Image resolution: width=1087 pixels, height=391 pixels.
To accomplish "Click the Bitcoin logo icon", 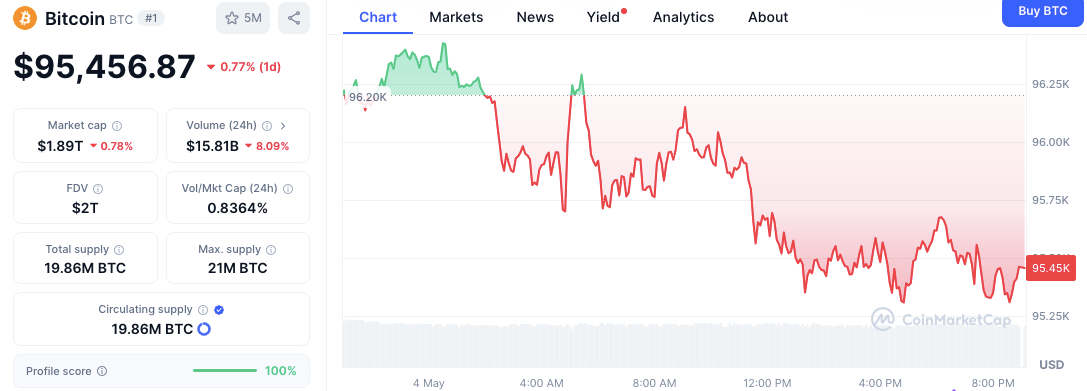I will click(25, 19).
